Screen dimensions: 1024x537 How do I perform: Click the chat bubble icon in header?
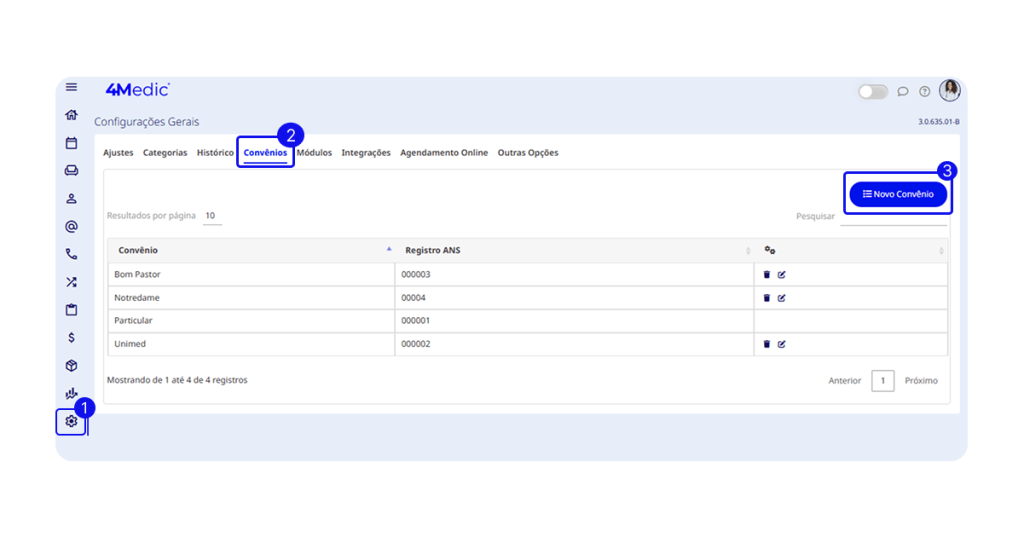[902, 91]
